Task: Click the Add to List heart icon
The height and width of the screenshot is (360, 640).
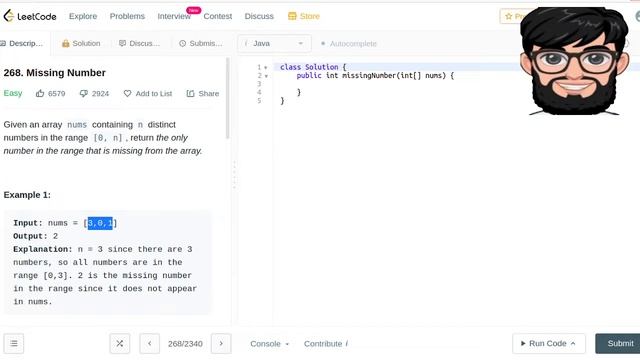Action: click(127, 93)
